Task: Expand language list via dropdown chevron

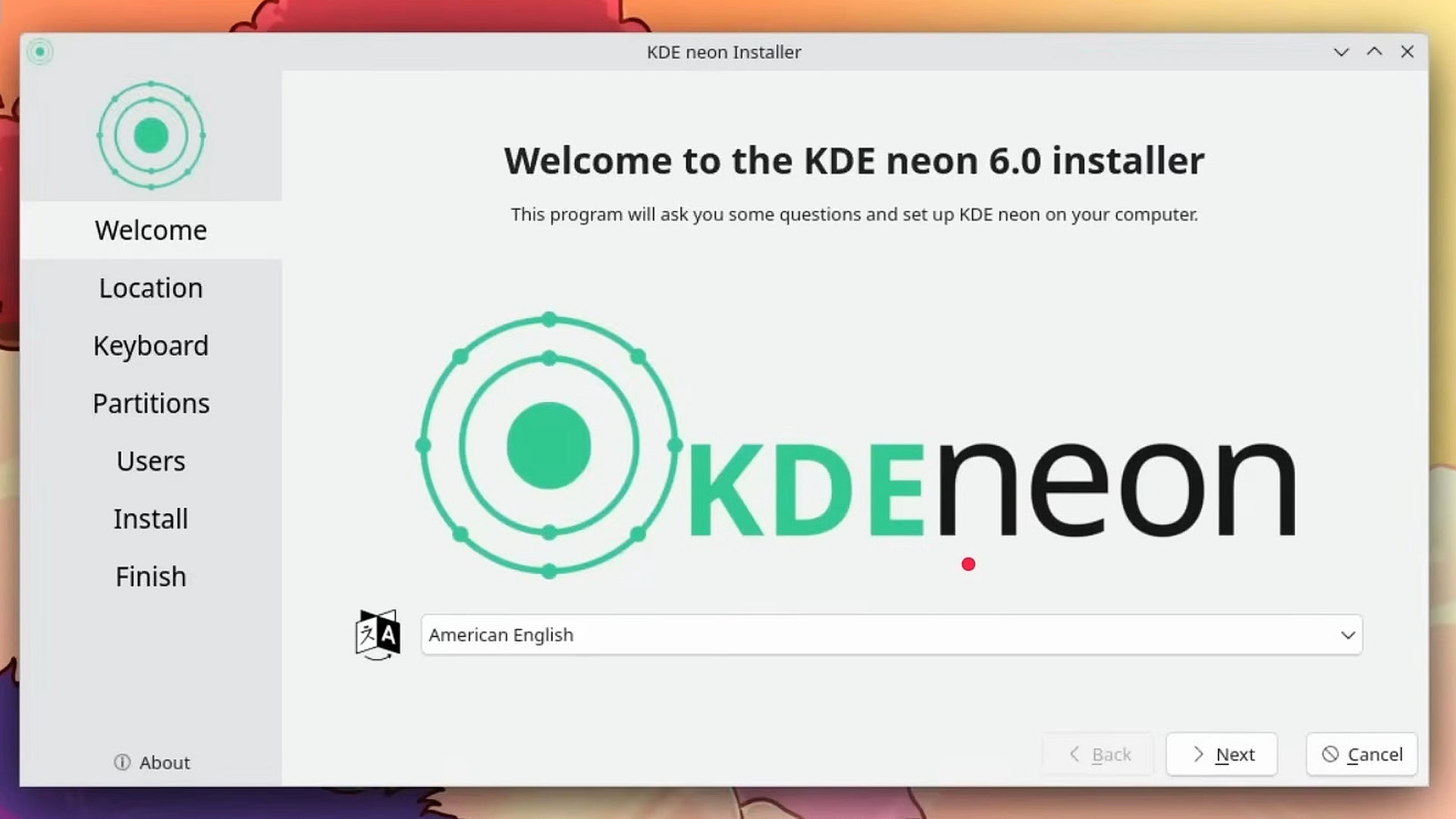Action: [x=1348, y=635]
